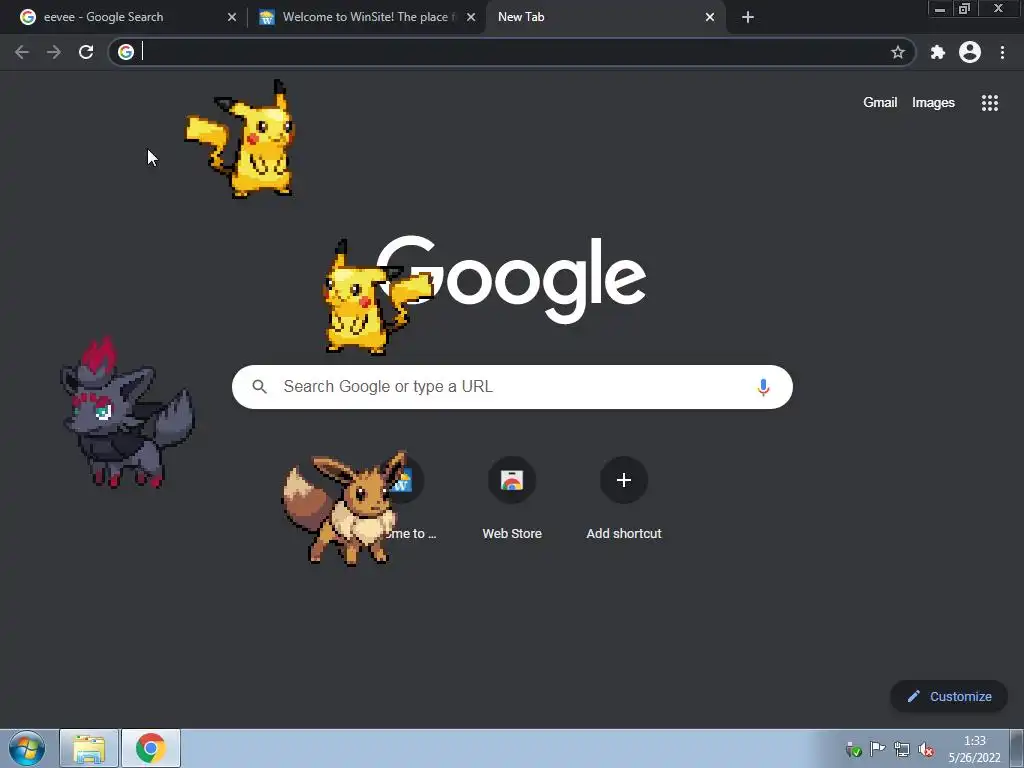Open the Google apps grid
The height and width of the screenshot is (768, 1024).
tap(989, 103)
